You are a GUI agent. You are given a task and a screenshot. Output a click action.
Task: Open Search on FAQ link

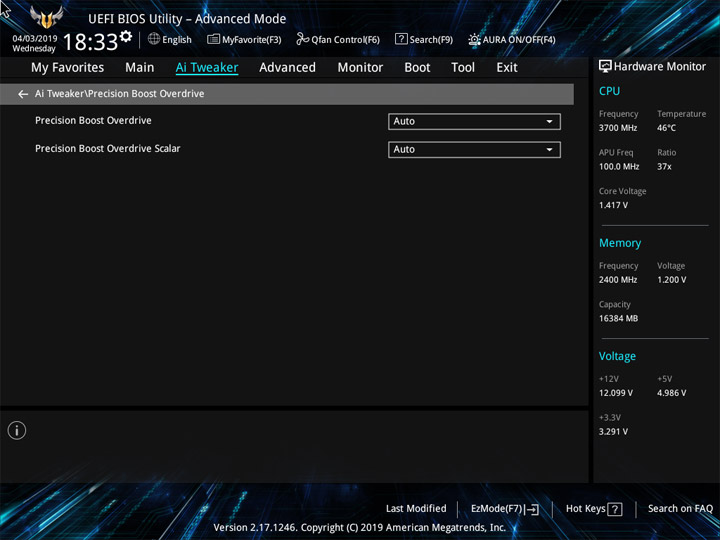[680, 509]
